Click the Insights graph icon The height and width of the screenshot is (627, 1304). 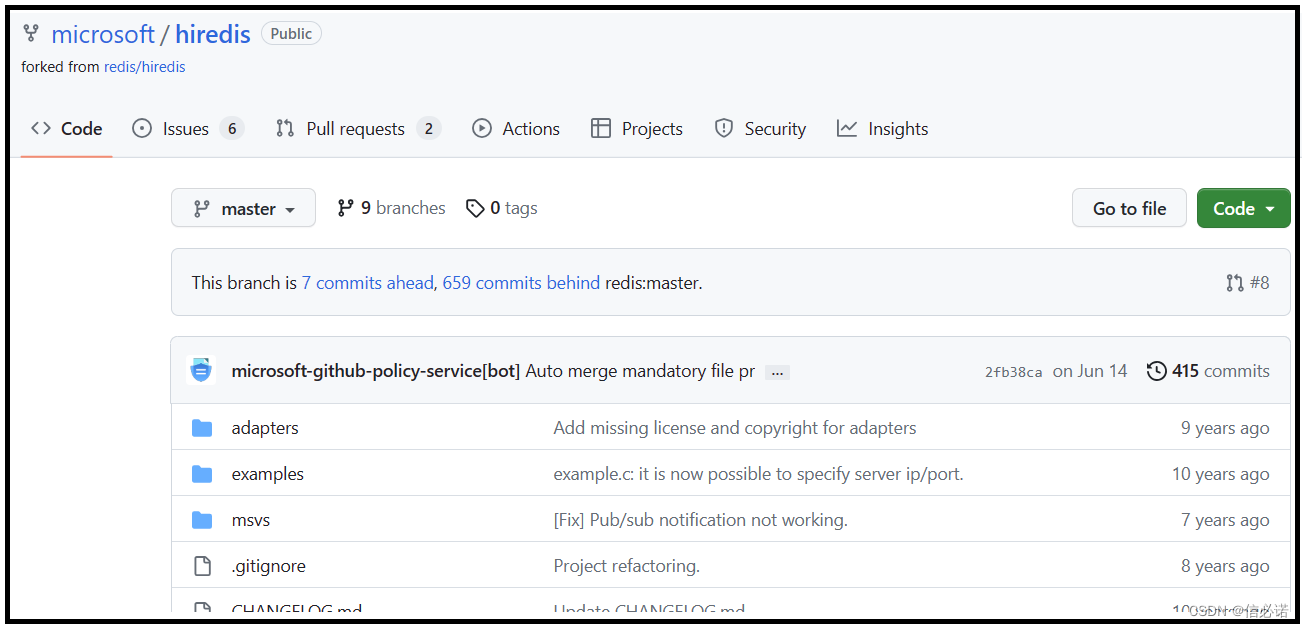[x=847, y=128]
